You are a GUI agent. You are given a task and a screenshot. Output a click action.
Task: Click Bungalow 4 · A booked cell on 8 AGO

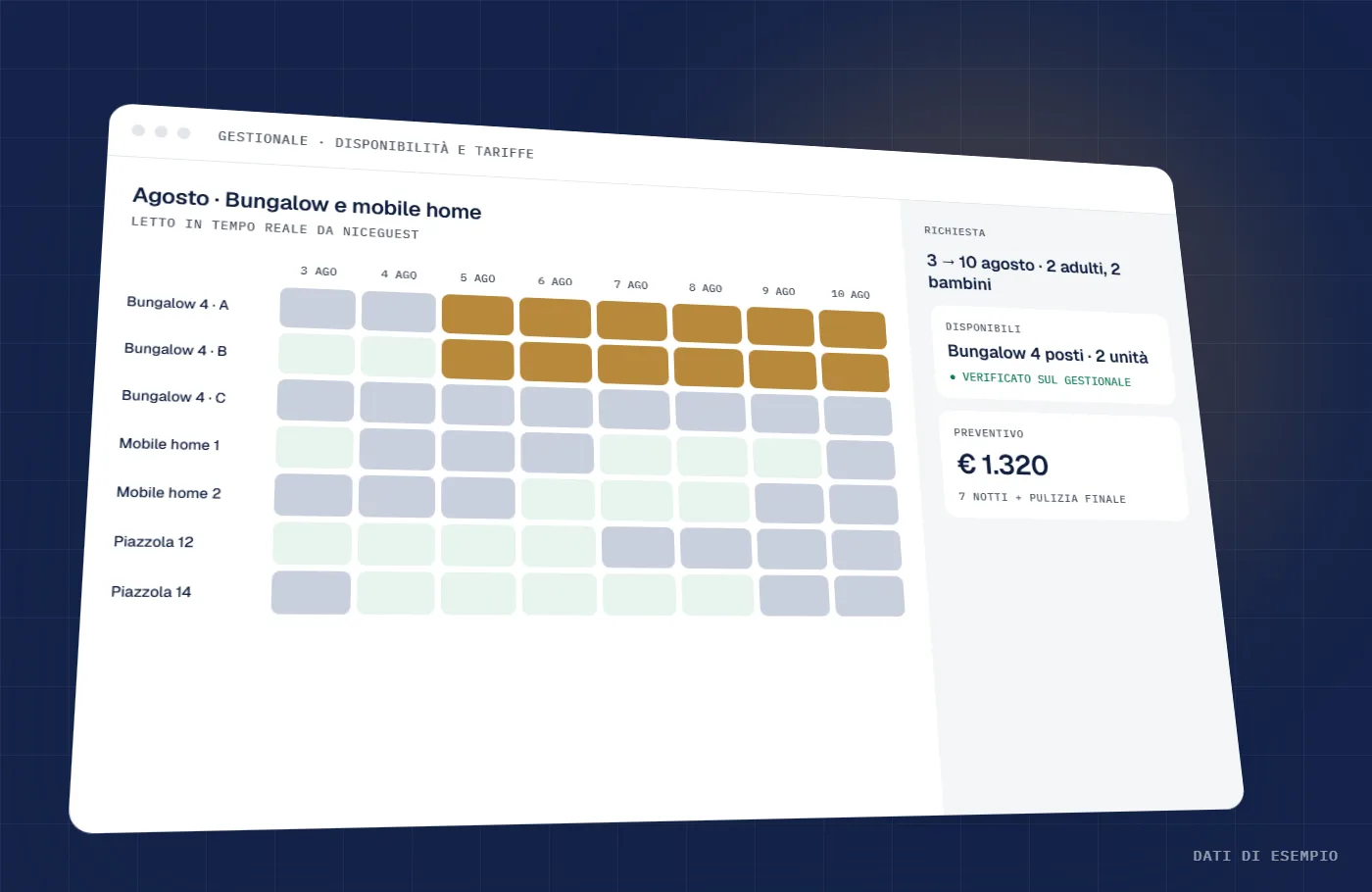[707, 323]
